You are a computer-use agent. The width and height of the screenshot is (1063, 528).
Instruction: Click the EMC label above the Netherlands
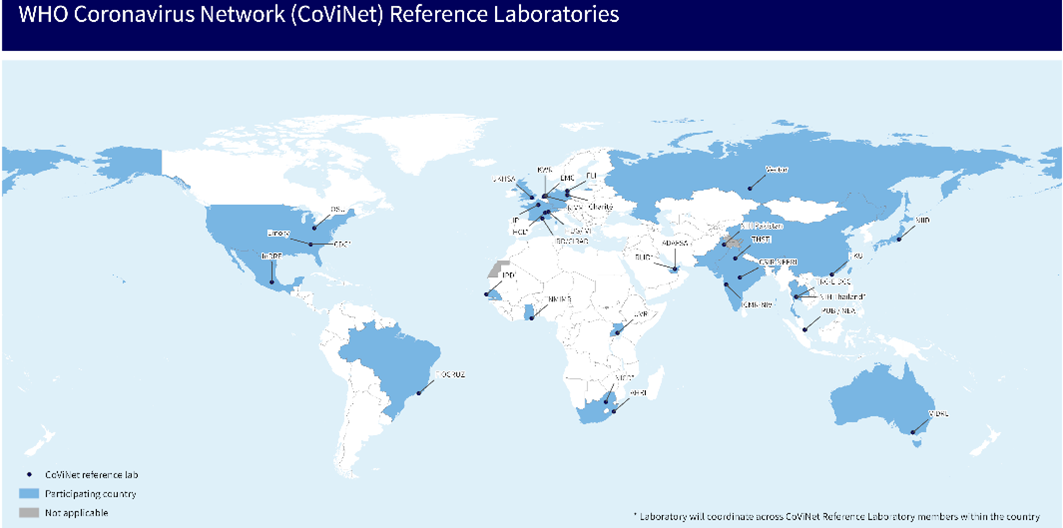pos(567,178)
